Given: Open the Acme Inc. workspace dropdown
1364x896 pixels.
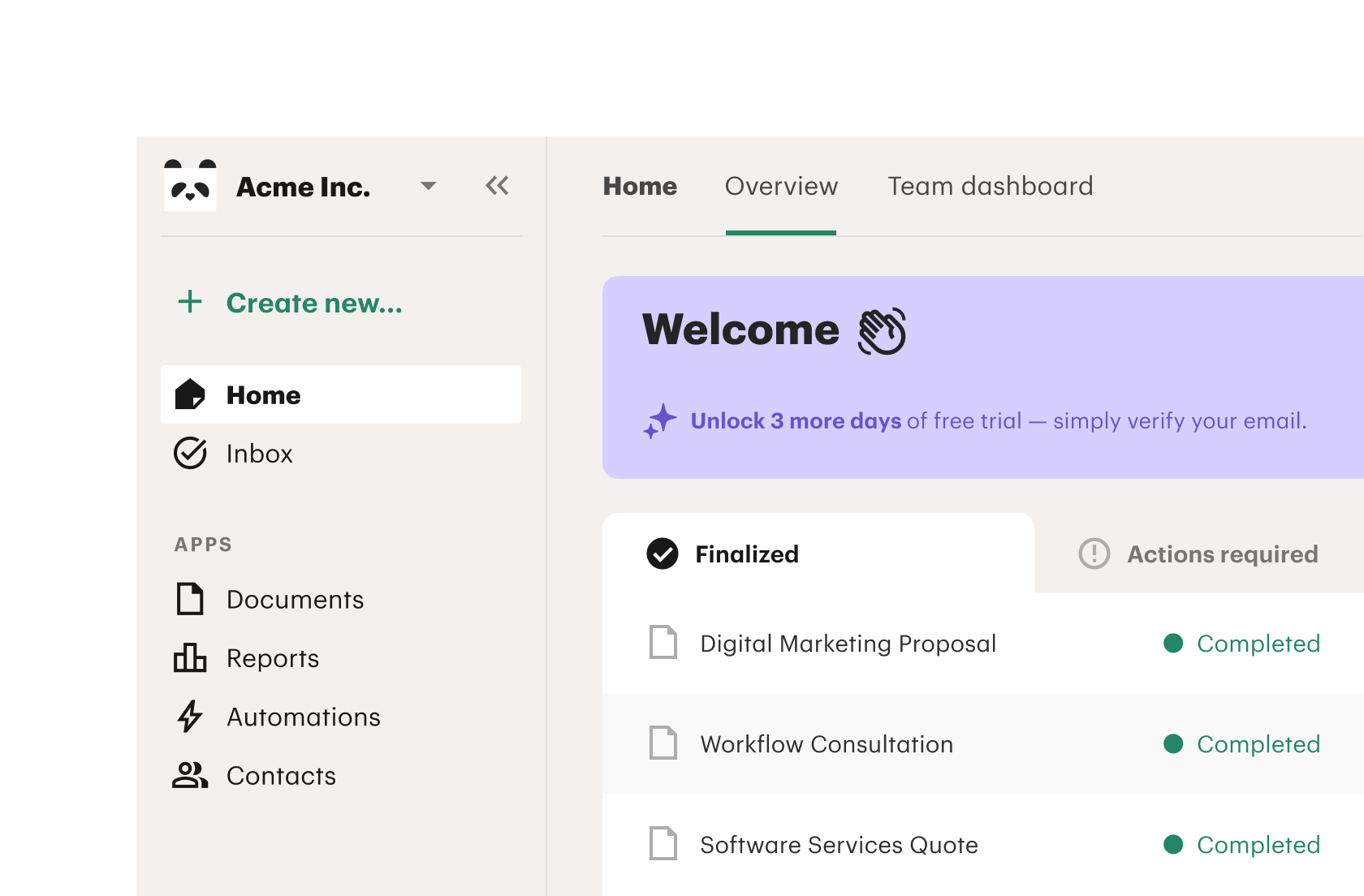Looking at the screenshot, I should (x=429, y=186).
